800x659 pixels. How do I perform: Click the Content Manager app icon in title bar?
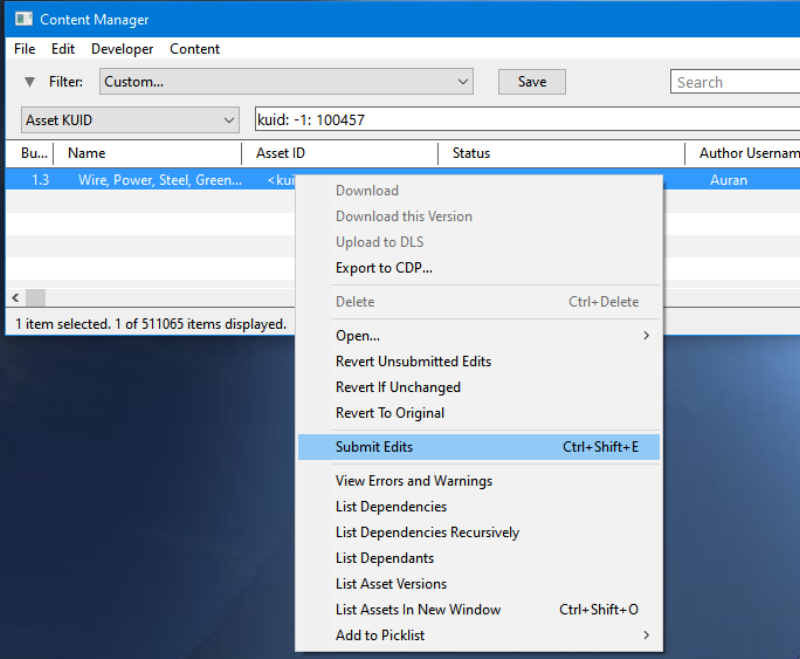[23, 19]
